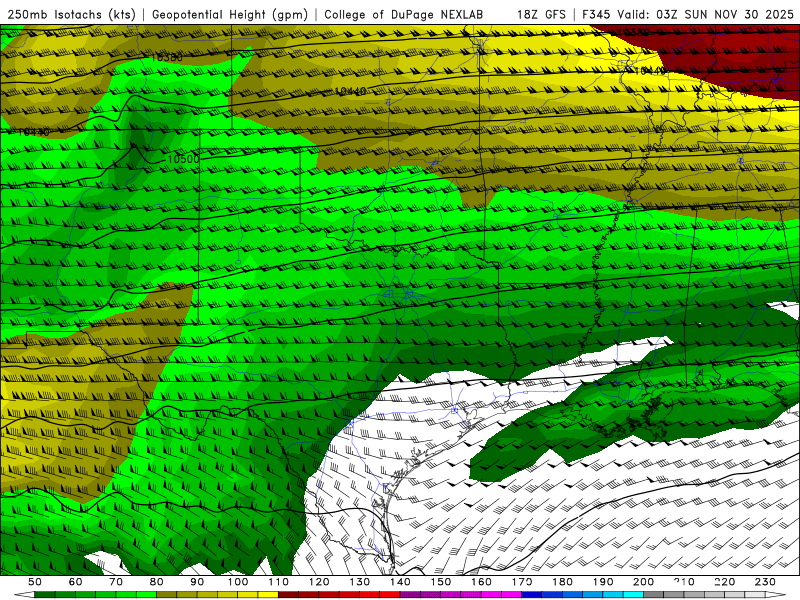This screenshot has width=800, height=600.
Task: Click the color scale value 50
Action: (x=35, y=582)
